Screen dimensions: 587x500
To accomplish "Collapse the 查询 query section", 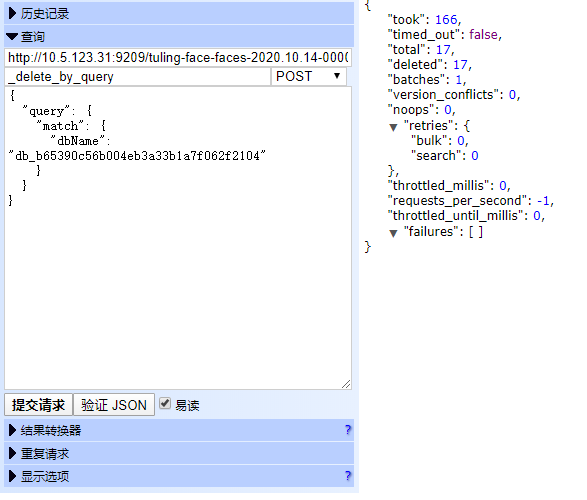I will point(179,36).
